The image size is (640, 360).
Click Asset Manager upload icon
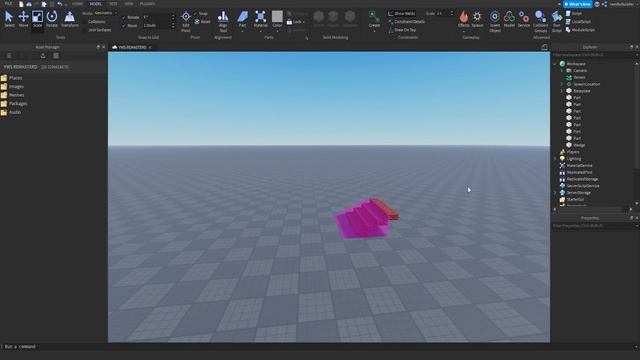click(x=43, y=56)
